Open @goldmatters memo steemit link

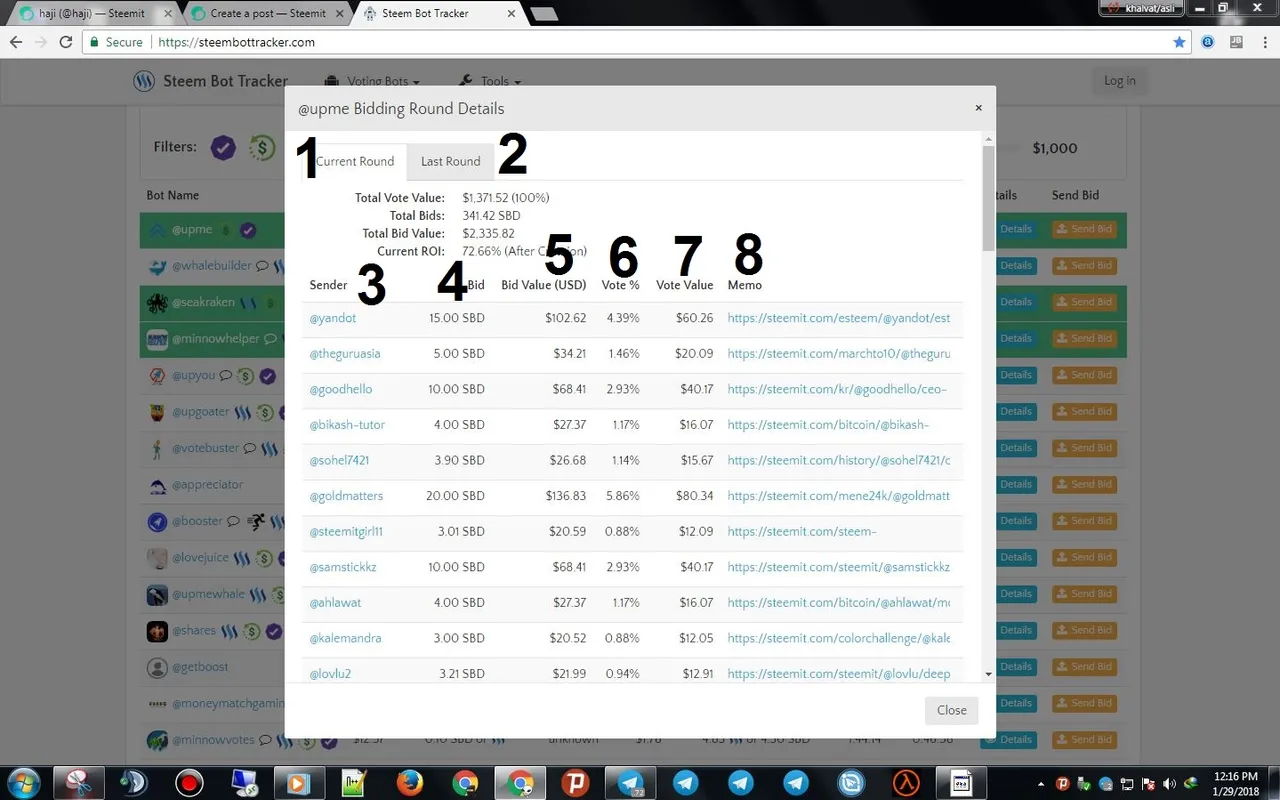839,496
